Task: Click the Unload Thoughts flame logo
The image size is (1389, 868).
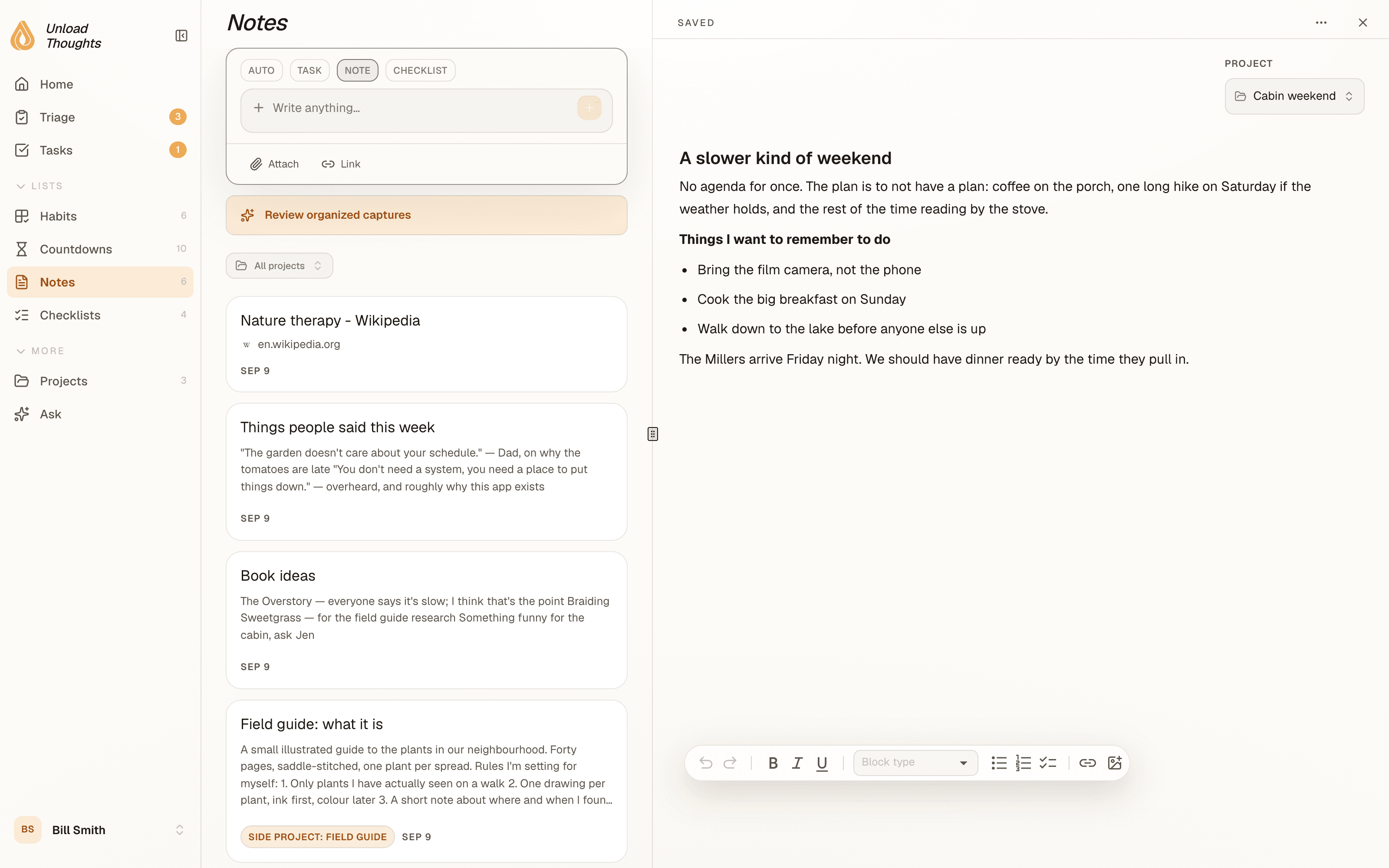Action: point(23,36)
